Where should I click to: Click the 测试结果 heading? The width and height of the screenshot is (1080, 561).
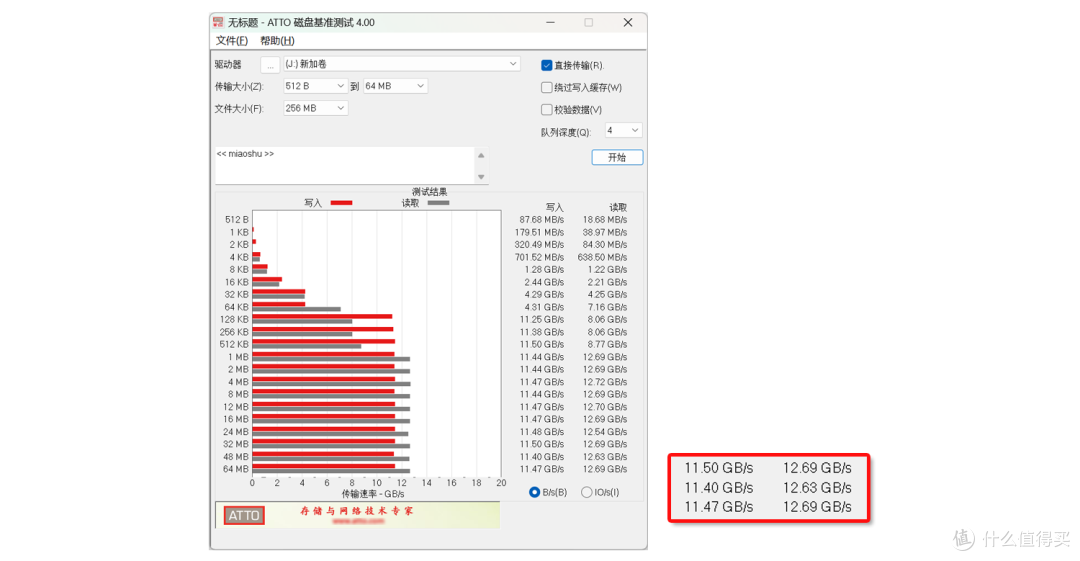pos(429,192)
